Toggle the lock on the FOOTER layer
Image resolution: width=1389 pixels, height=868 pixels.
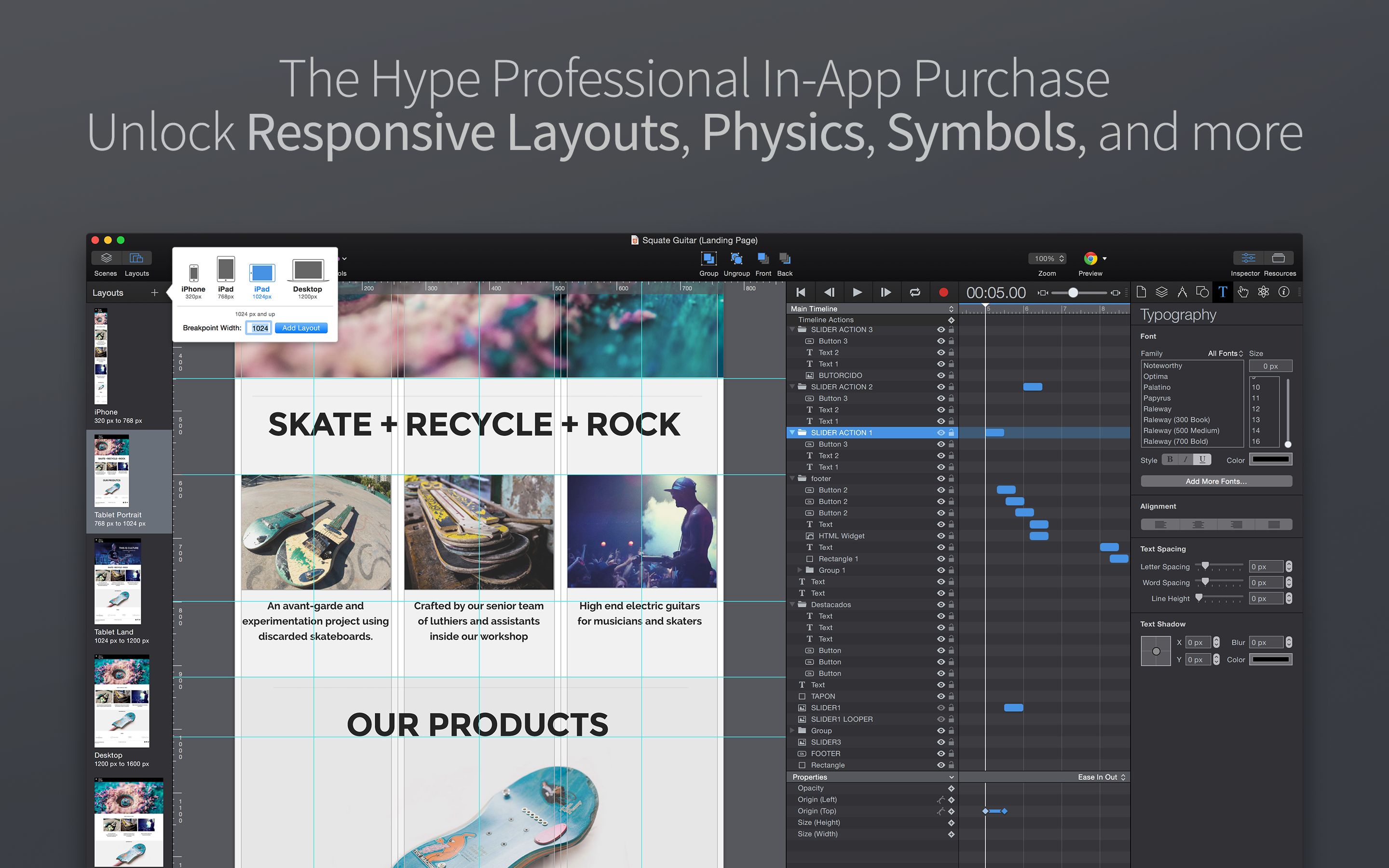click(951, 754)
